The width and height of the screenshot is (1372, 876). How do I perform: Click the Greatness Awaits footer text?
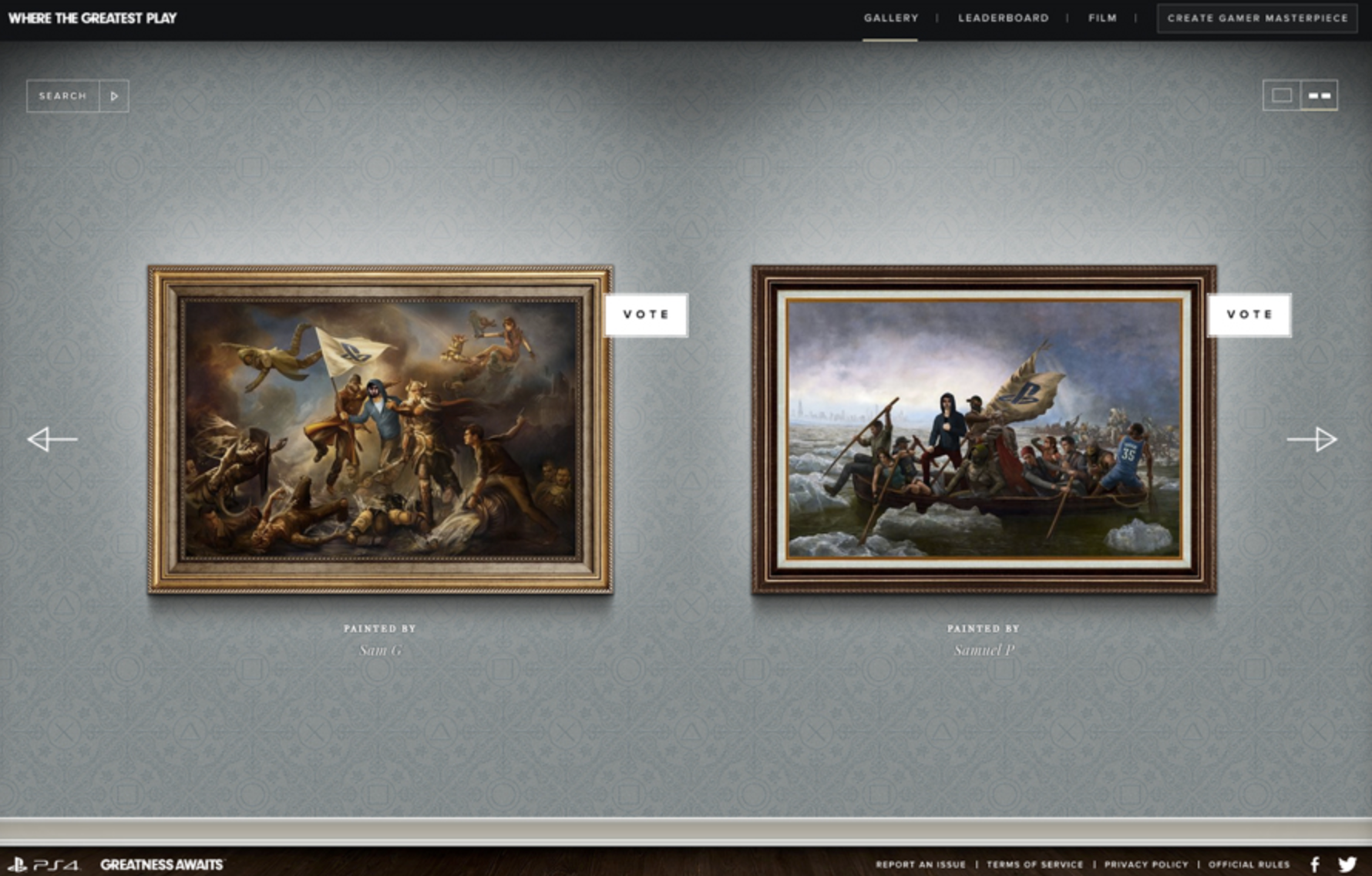point(162,864)
